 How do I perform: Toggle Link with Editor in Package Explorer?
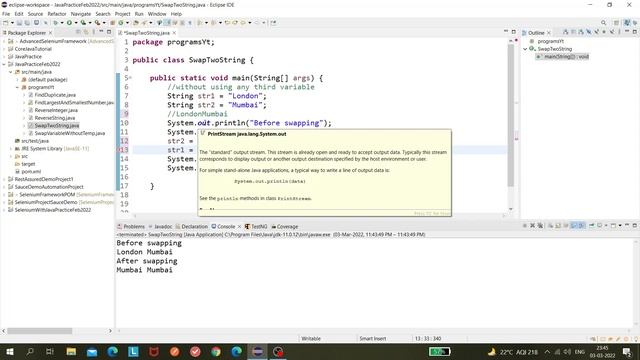(x=86, y=32)
